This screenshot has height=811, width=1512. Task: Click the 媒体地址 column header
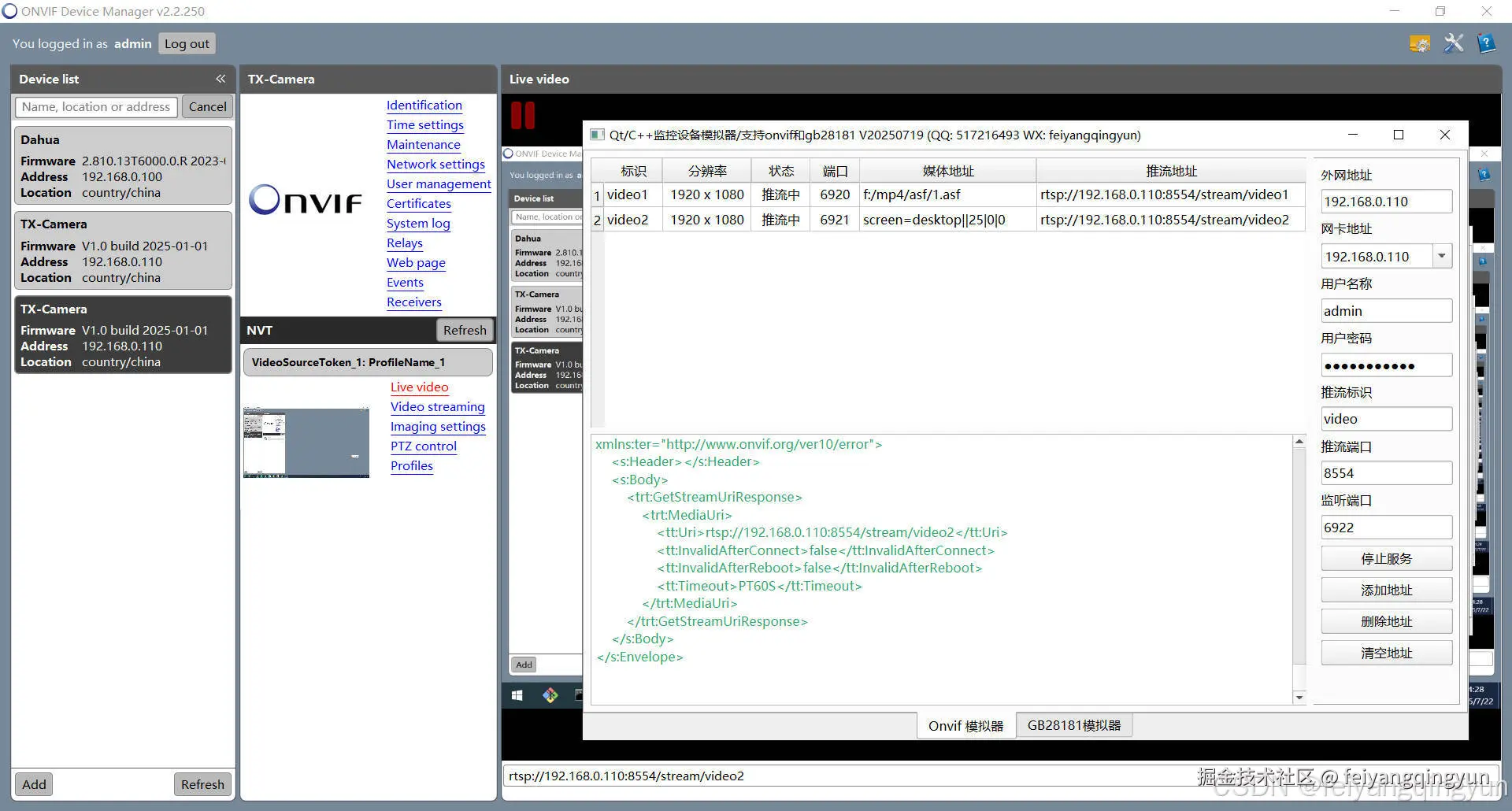click(x=948, y=171)
